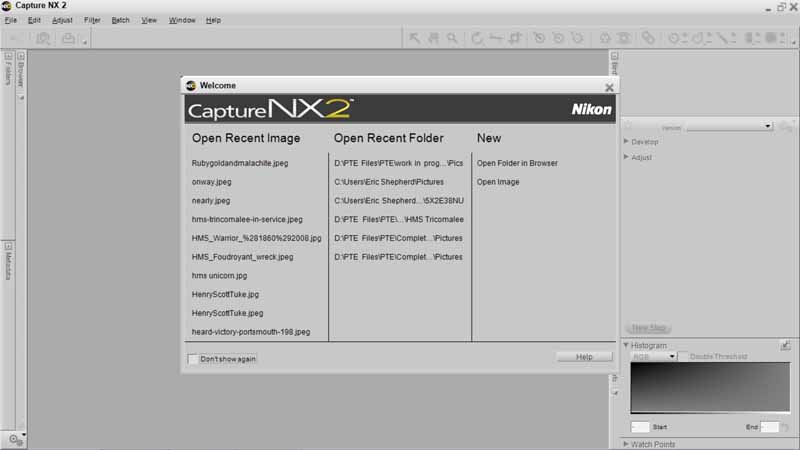Click the Print icon in left toolbar
The width and height of the screenshot is (800, 450).
68,38
